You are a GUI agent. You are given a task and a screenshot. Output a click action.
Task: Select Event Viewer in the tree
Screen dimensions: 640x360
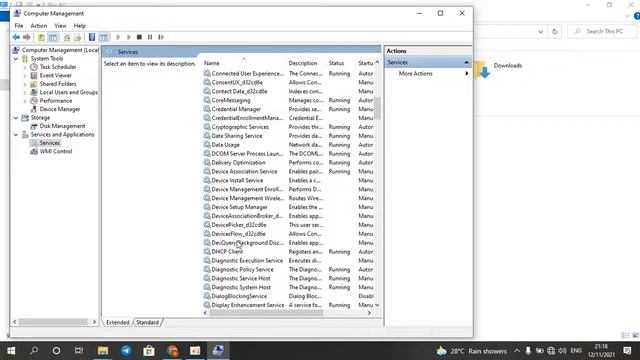pyautogui.click(x=56, y=76)
